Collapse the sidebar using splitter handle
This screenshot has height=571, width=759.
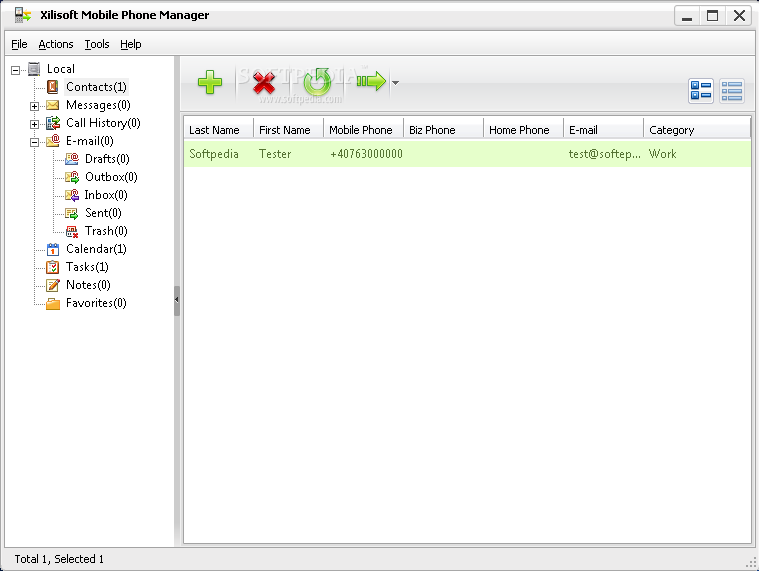pos(177,301)
